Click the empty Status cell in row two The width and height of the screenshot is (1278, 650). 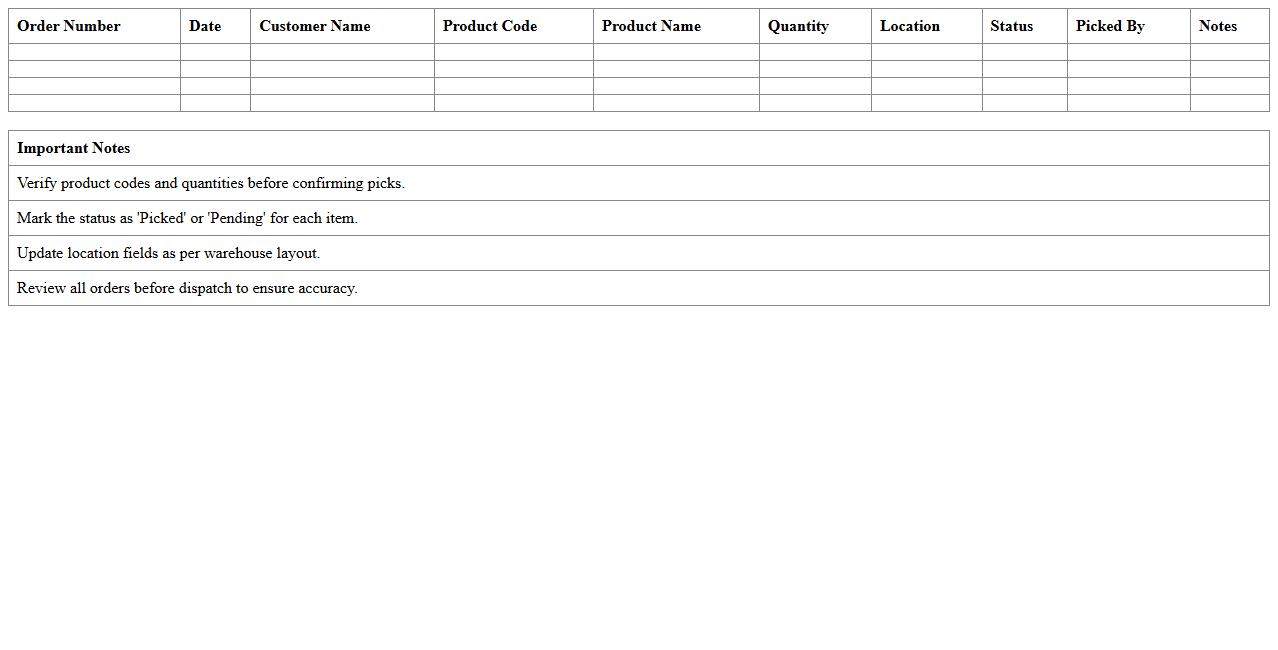click(x=1024, y=68)
